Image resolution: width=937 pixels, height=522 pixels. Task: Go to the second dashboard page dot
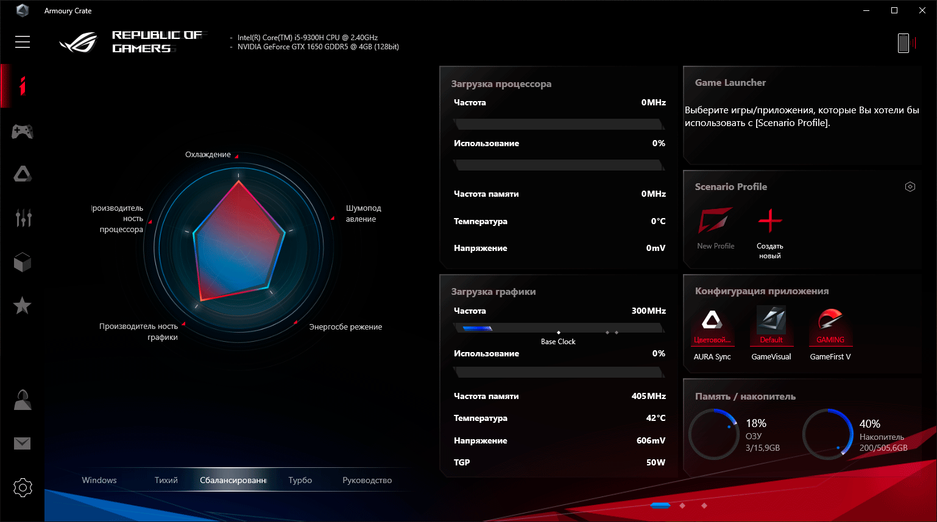pos(682,505)
